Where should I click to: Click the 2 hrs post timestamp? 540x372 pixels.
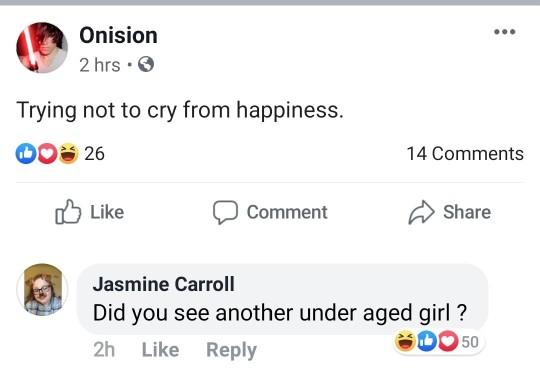100,65
